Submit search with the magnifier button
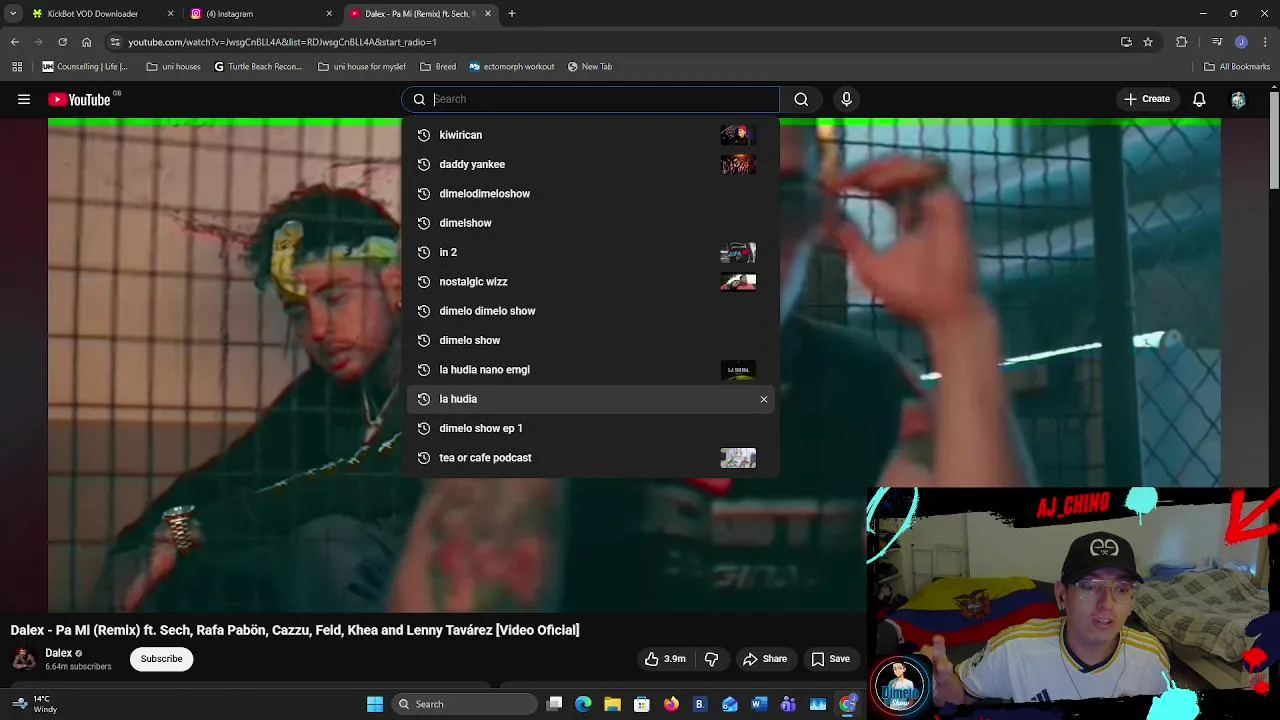This screenshot has width=1280, height=720. click(x=801, y=99)
